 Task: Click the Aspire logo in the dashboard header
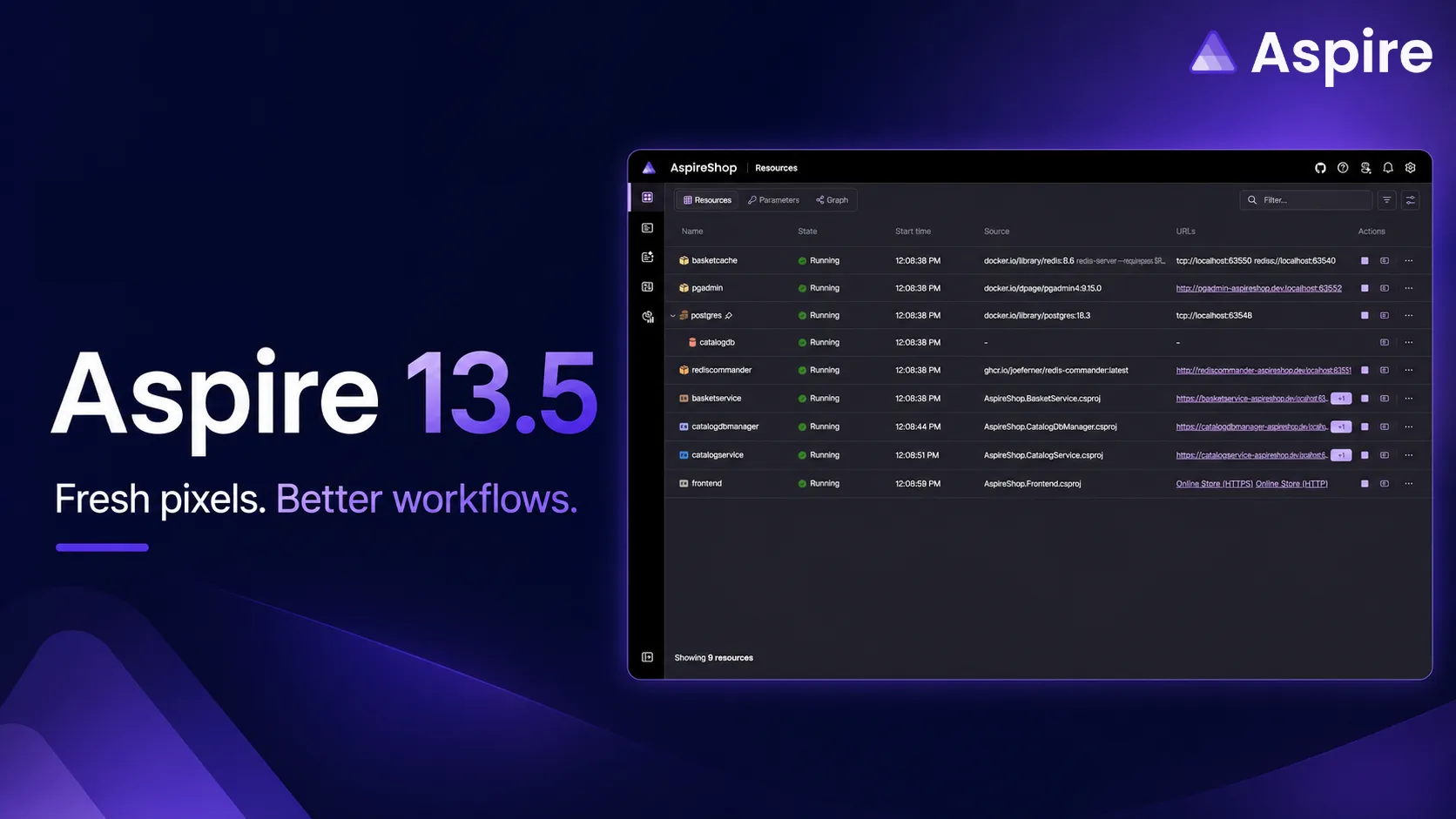(x=649, y=168)
